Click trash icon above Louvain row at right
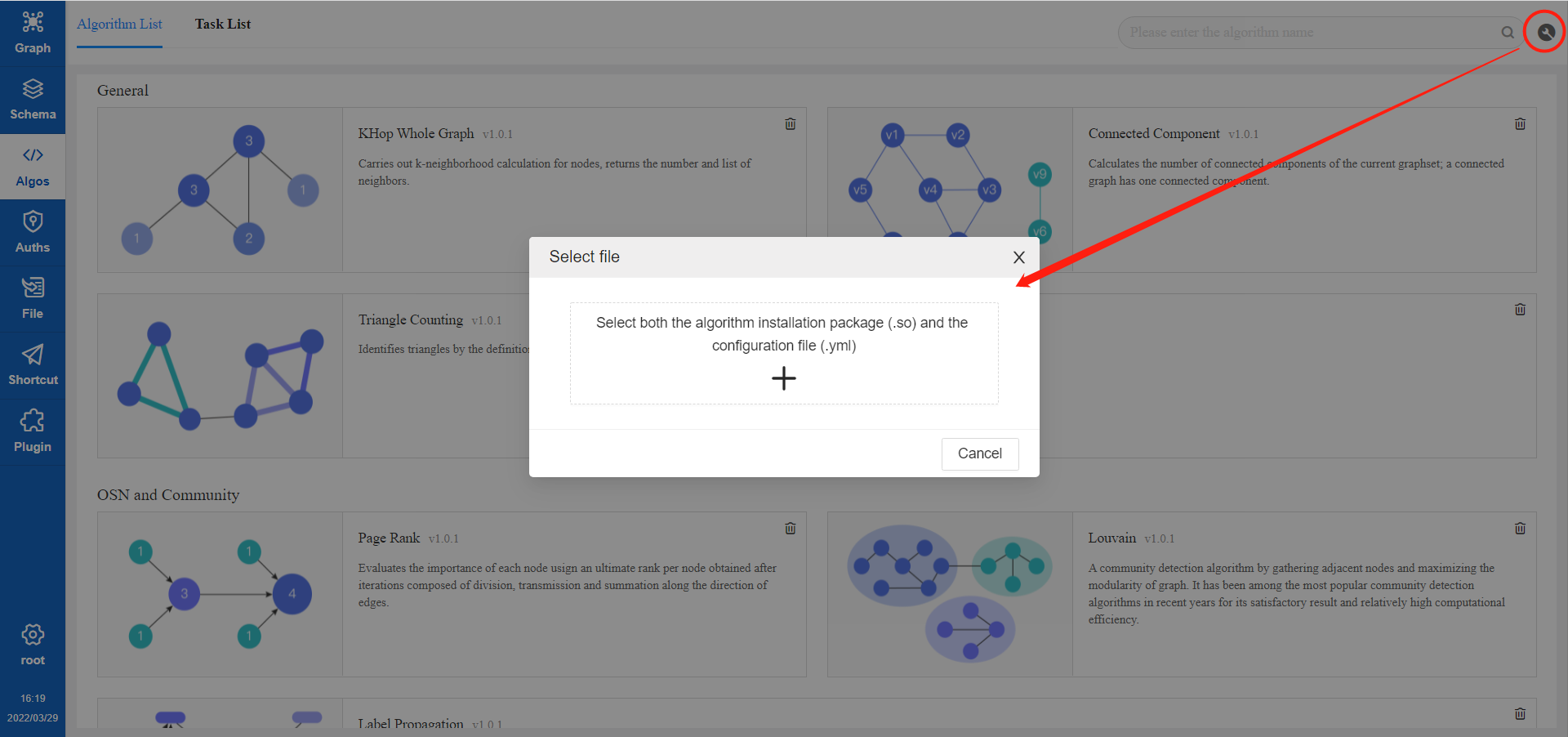 (x=1520, y=310)
